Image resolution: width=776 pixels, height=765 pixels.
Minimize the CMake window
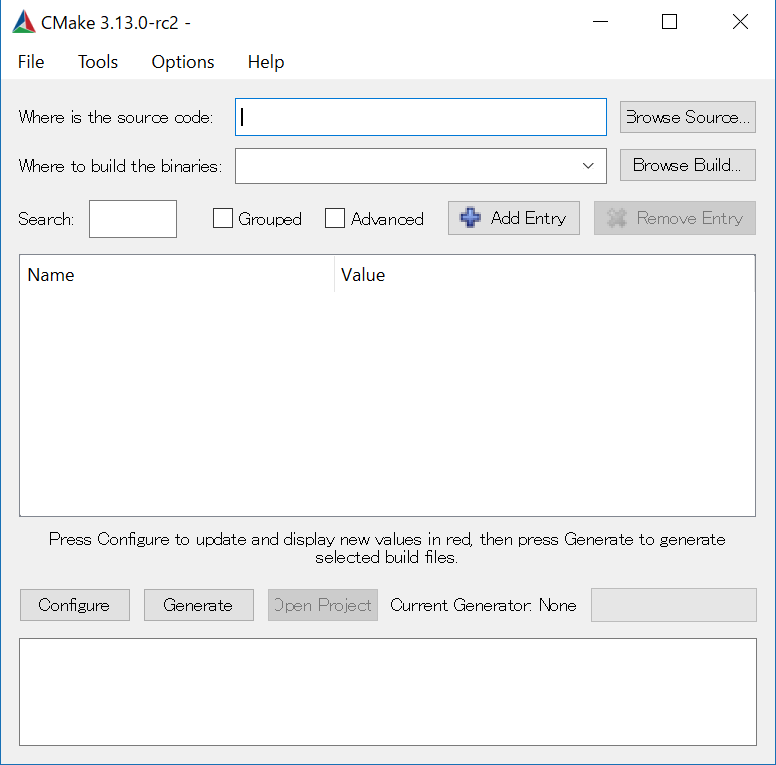click(x=600, y=22)
